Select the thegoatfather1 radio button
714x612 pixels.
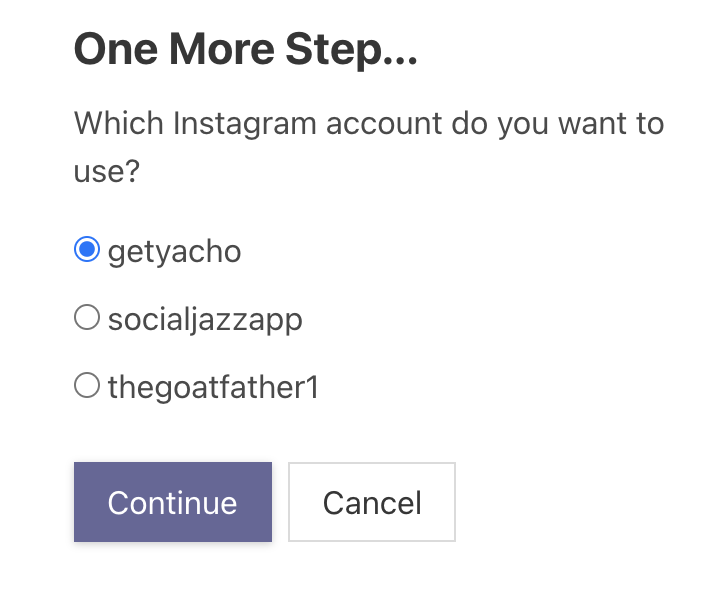[x=87, y=385]
